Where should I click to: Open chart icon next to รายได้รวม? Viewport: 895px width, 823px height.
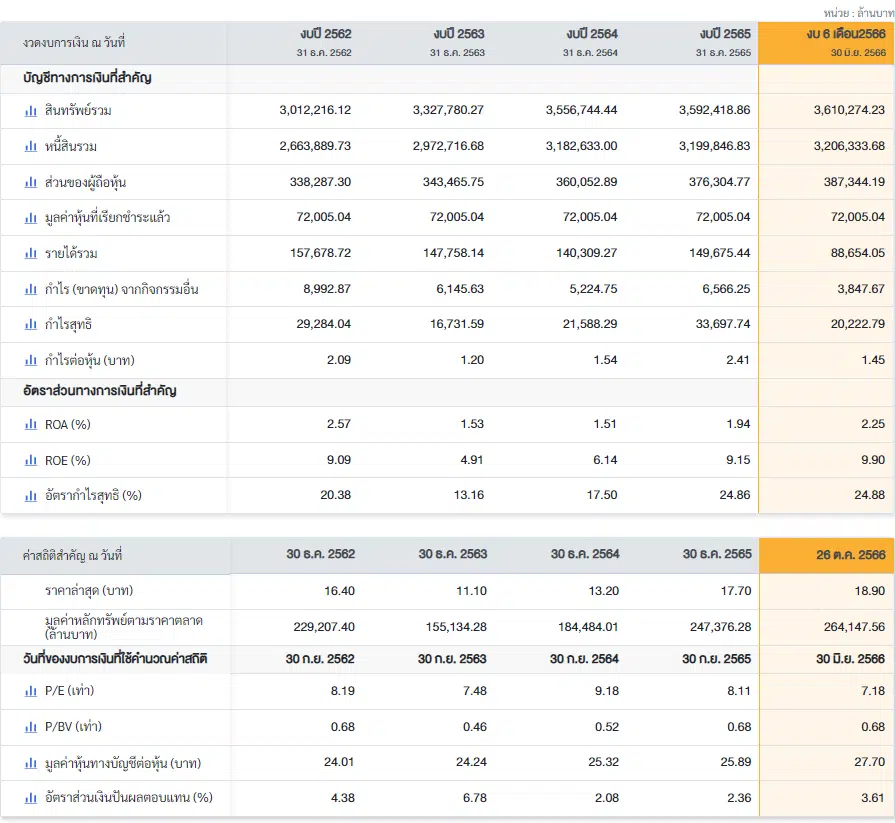point(31,253)
